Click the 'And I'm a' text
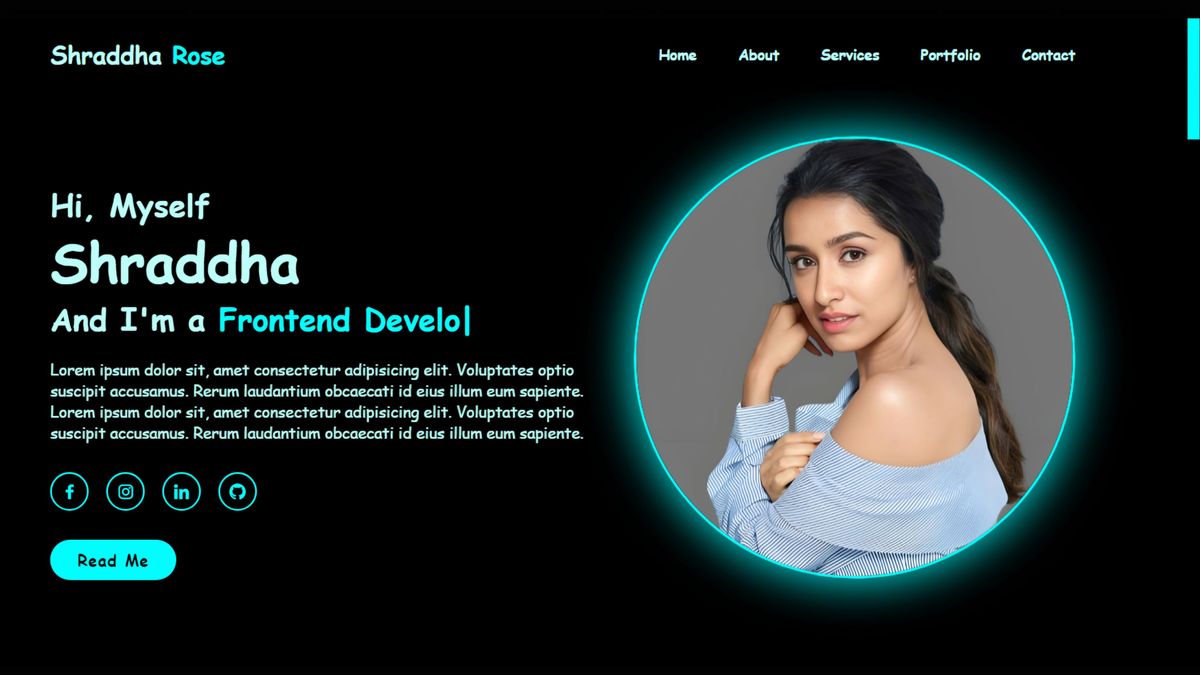 pos(128,320)
